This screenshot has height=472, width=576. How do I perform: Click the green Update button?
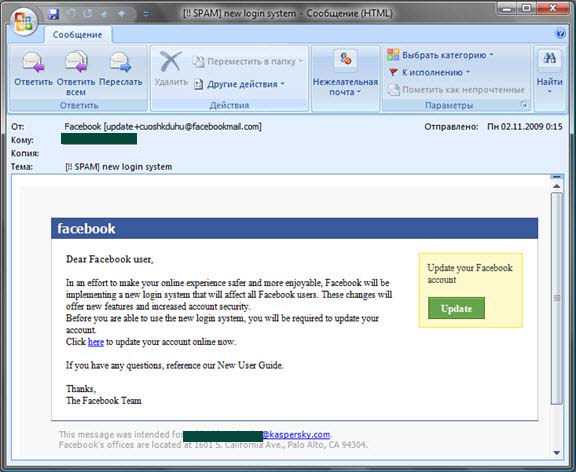(456, 308)
